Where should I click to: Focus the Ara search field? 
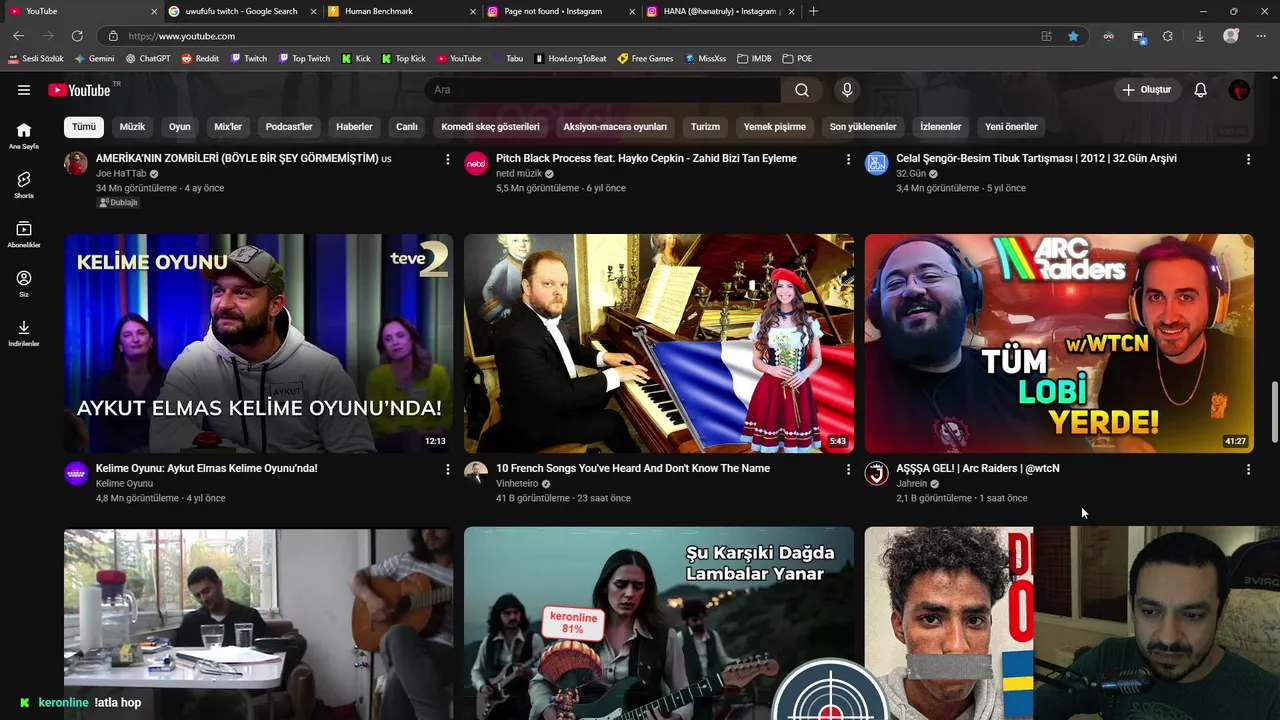[603, 90]
